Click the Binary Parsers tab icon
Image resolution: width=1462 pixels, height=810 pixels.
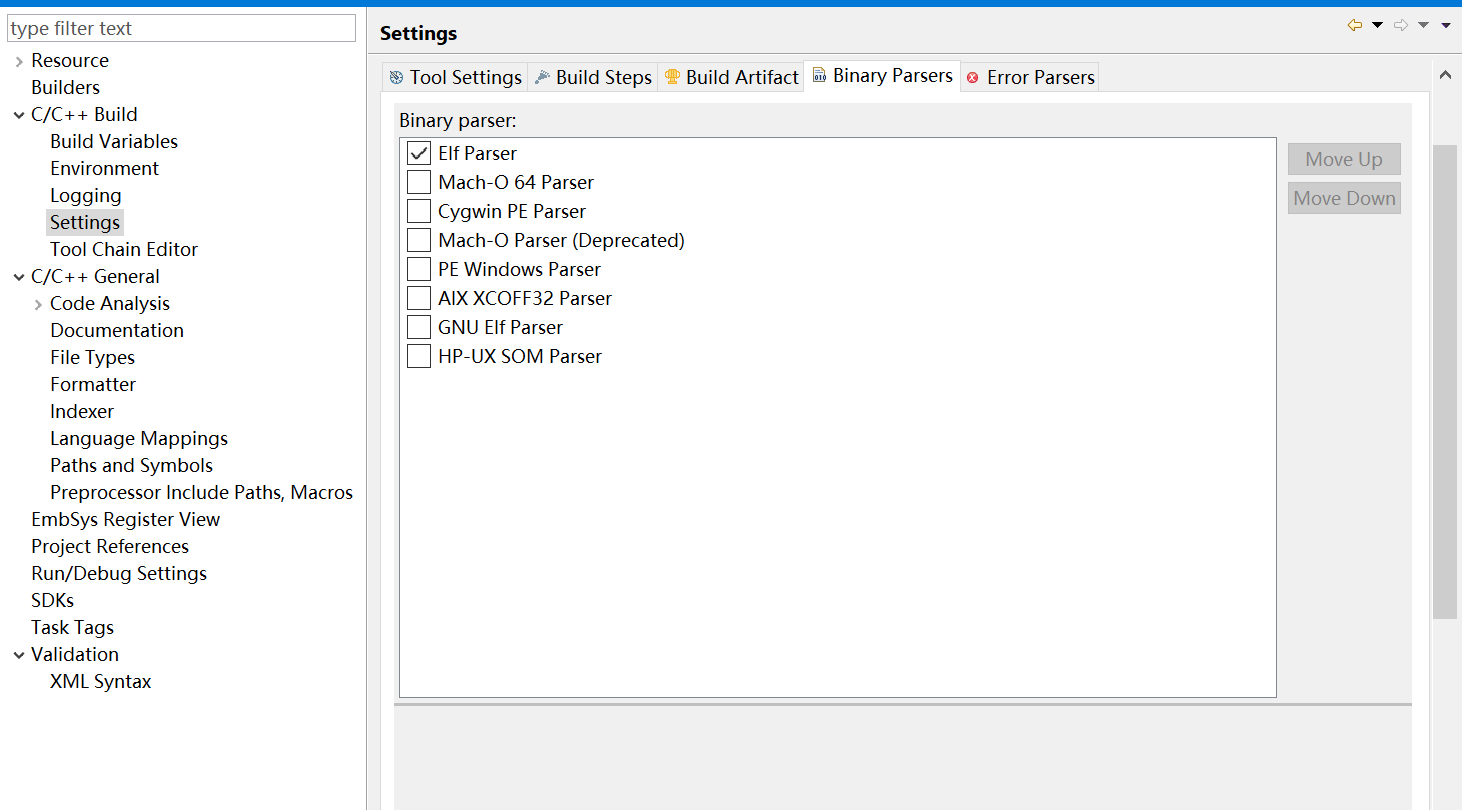(819, 76)
